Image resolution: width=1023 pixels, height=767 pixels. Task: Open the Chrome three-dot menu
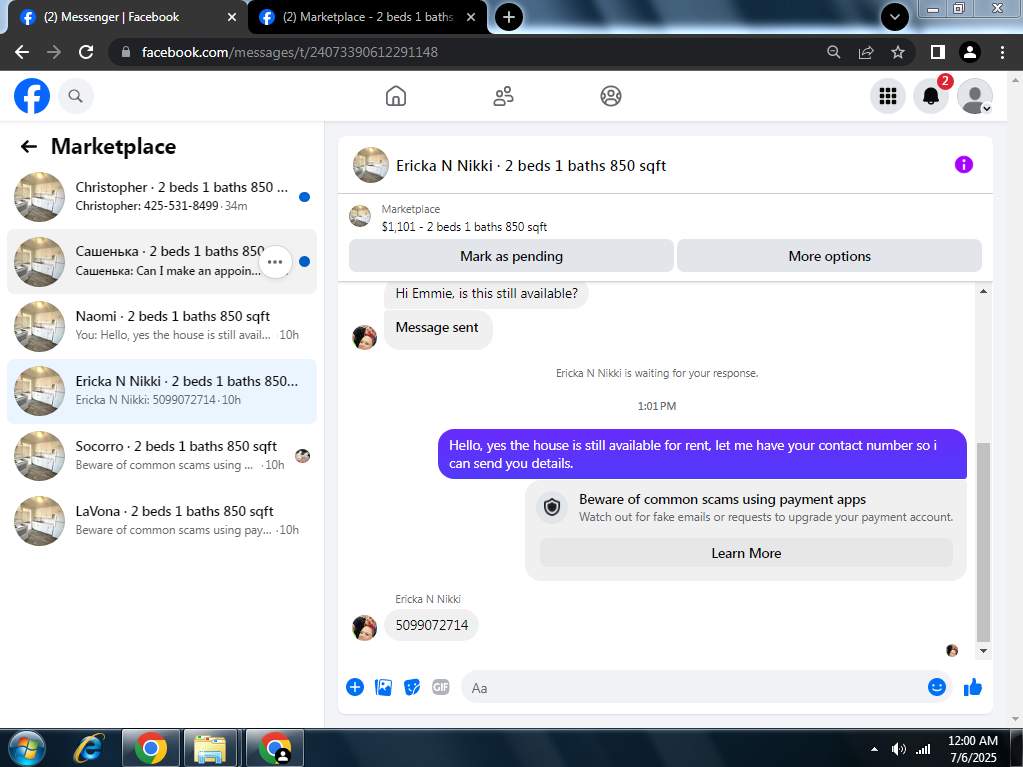pyautogui.click(x=1003, y=52)
